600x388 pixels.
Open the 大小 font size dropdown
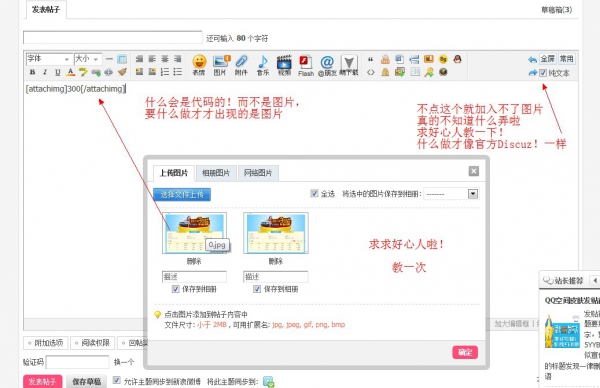tap(88, 59)
